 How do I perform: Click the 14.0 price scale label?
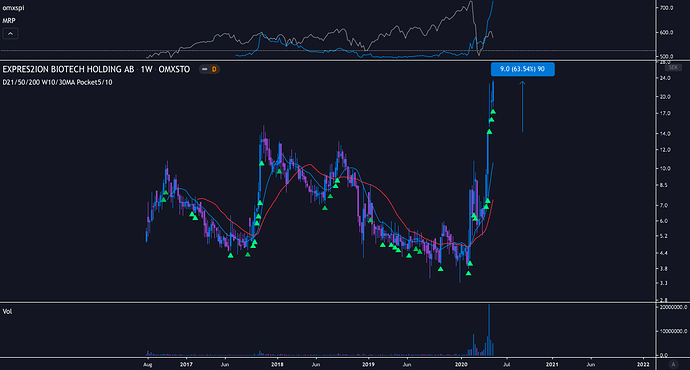[665, 134]
